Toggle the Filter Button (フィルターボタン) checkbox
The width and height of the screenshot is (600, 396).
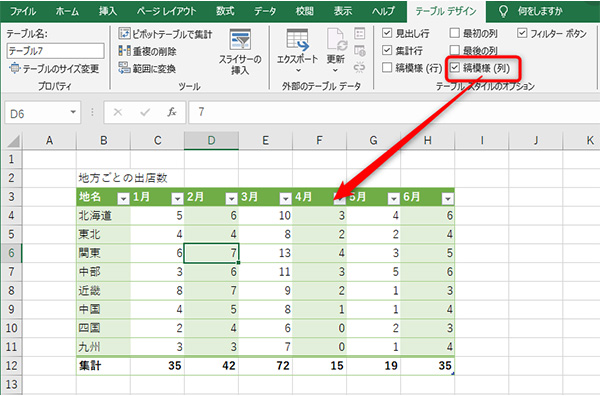pos(522,33)
